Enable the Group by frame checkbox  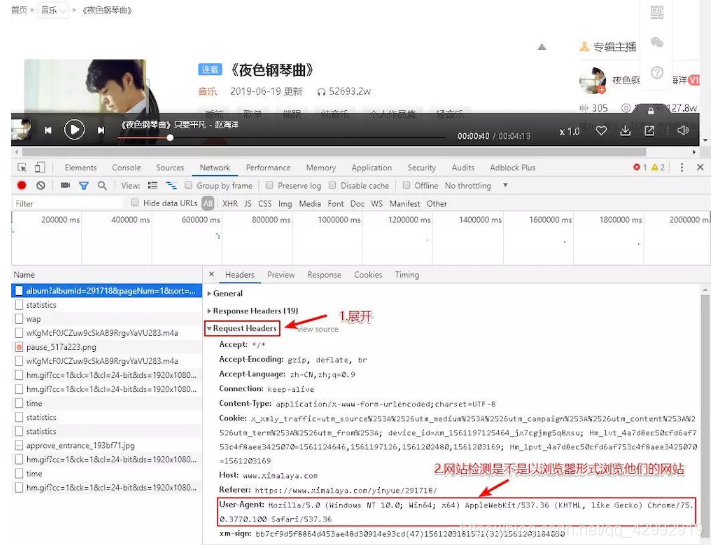pos(188,185)
